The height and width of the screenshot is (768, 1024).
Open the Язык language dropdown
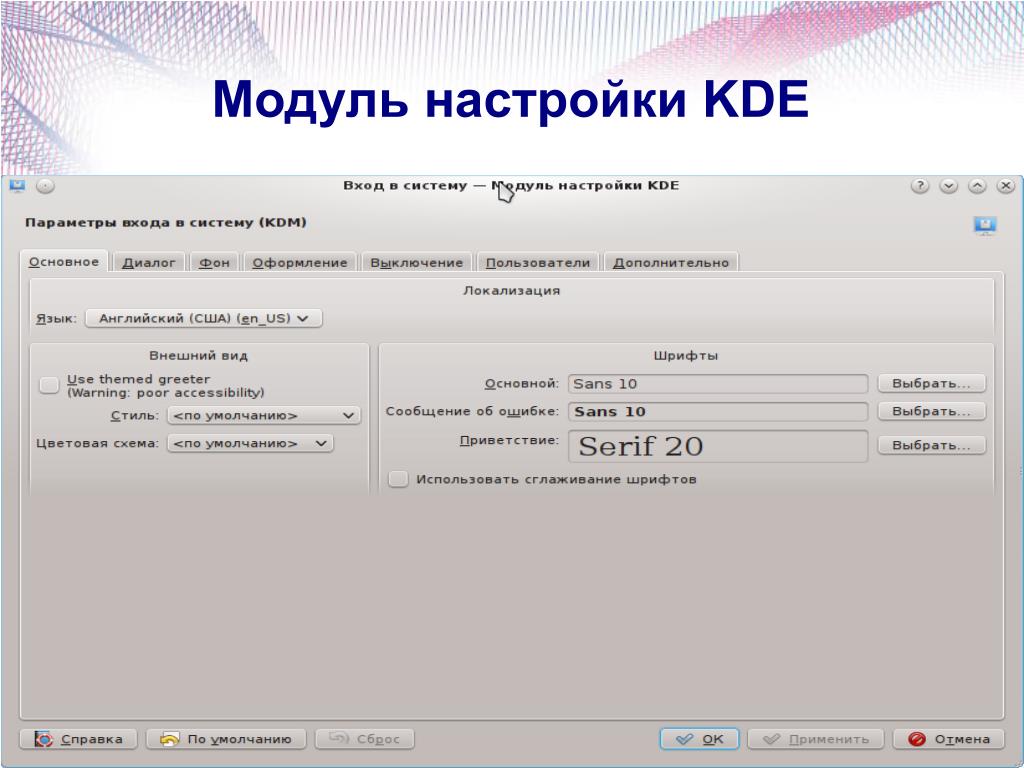204,319
